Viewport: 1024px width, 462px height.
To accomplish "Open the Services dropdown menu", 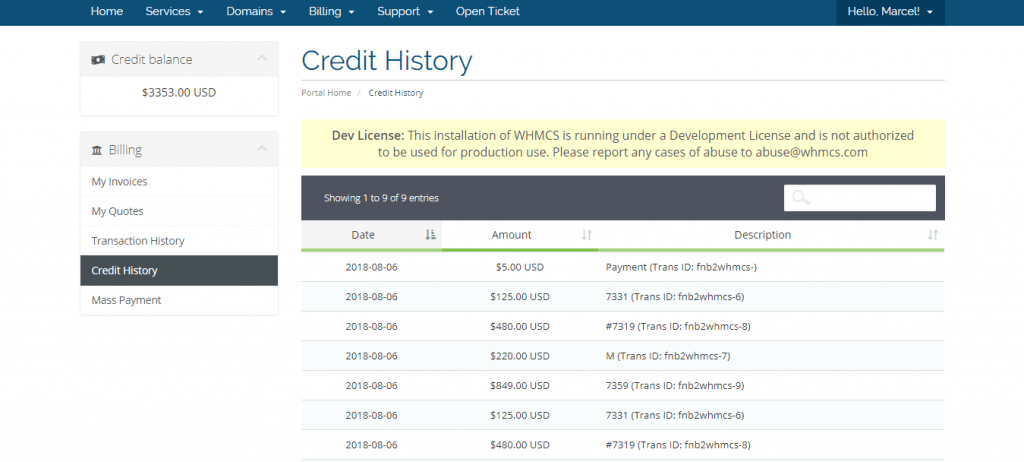I will coord(174,12).
